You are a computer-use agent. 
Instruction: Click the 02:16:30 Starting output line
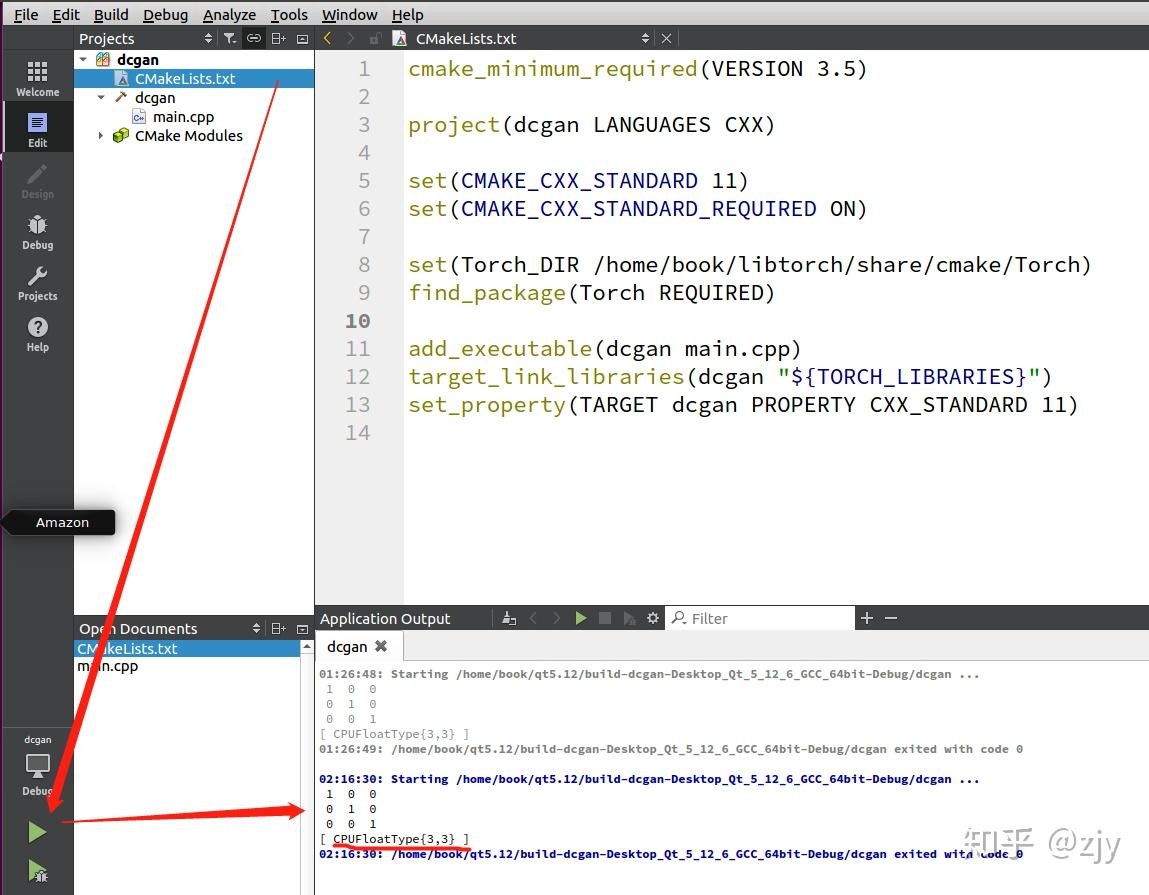(649, 779)
